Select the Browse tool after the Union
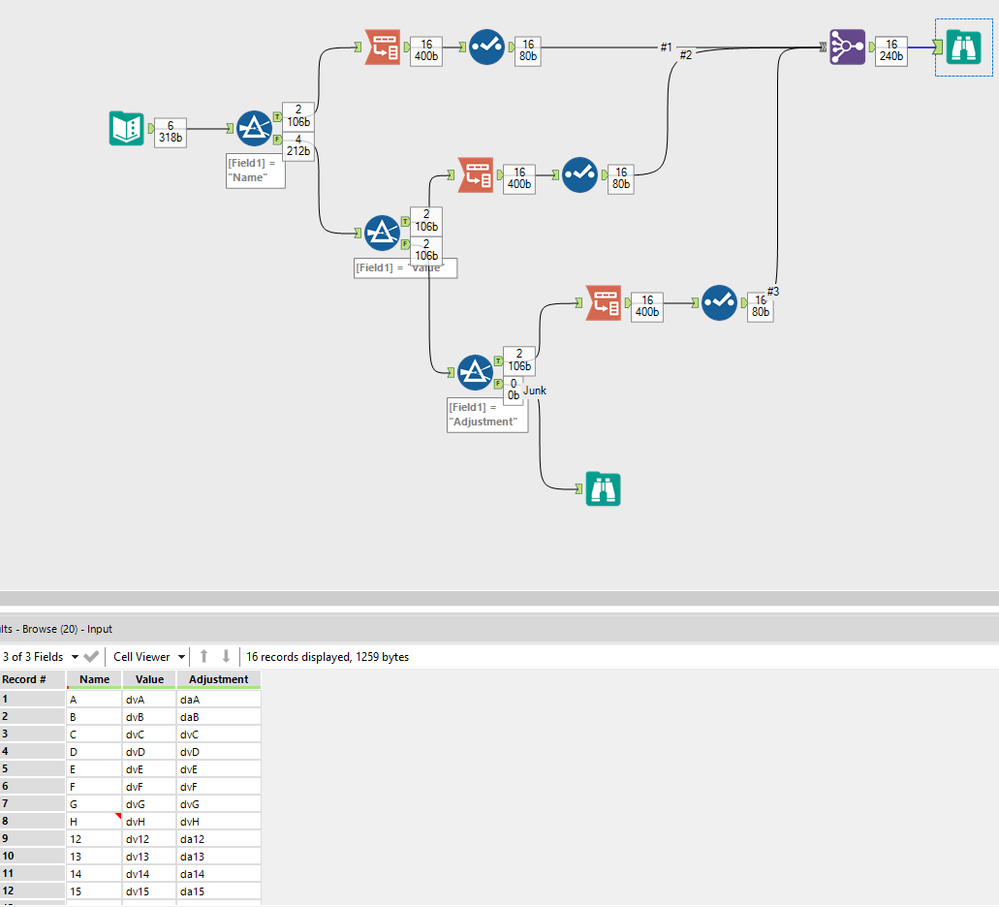 [x=963, y=46]
